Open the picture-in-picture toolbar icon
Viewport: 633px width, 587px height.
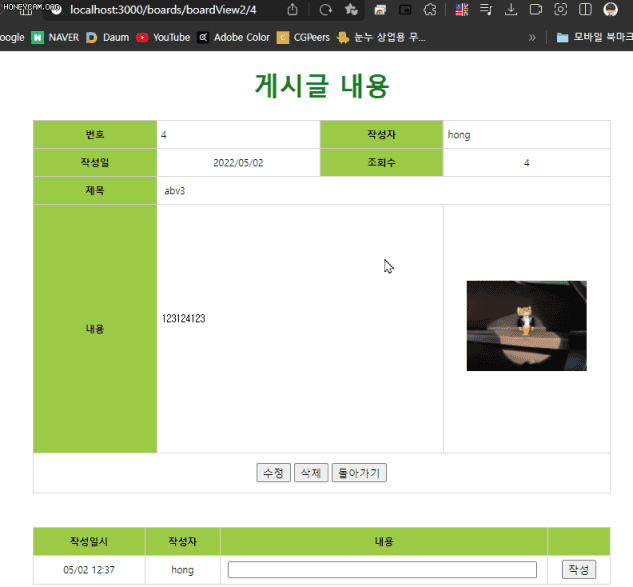point(405,9)
